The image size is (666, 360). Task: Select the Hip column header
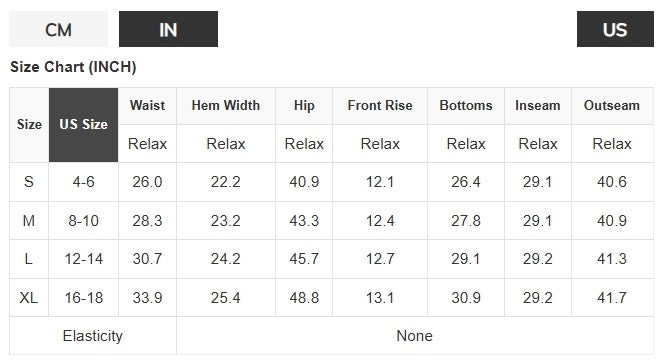coord(304,106)
